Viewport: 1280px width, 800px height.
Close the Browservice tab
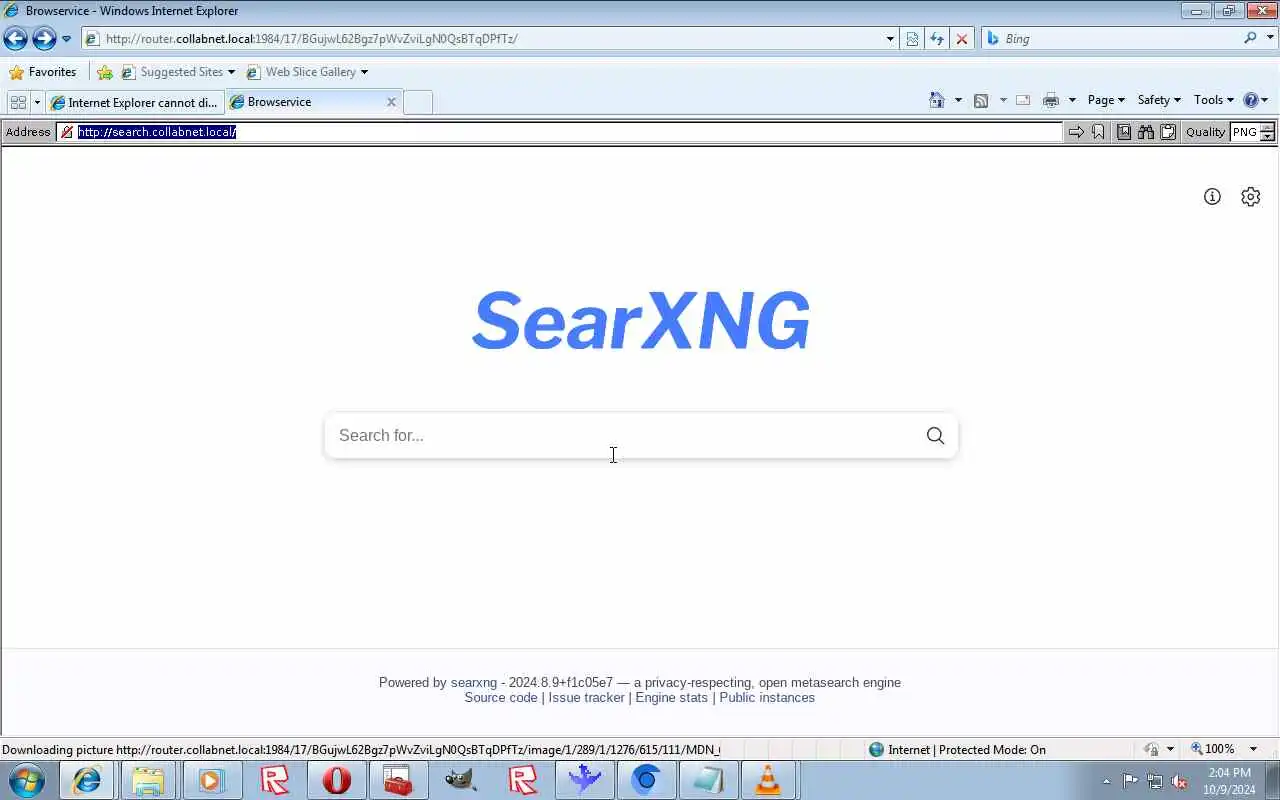(x=391, y=102)
